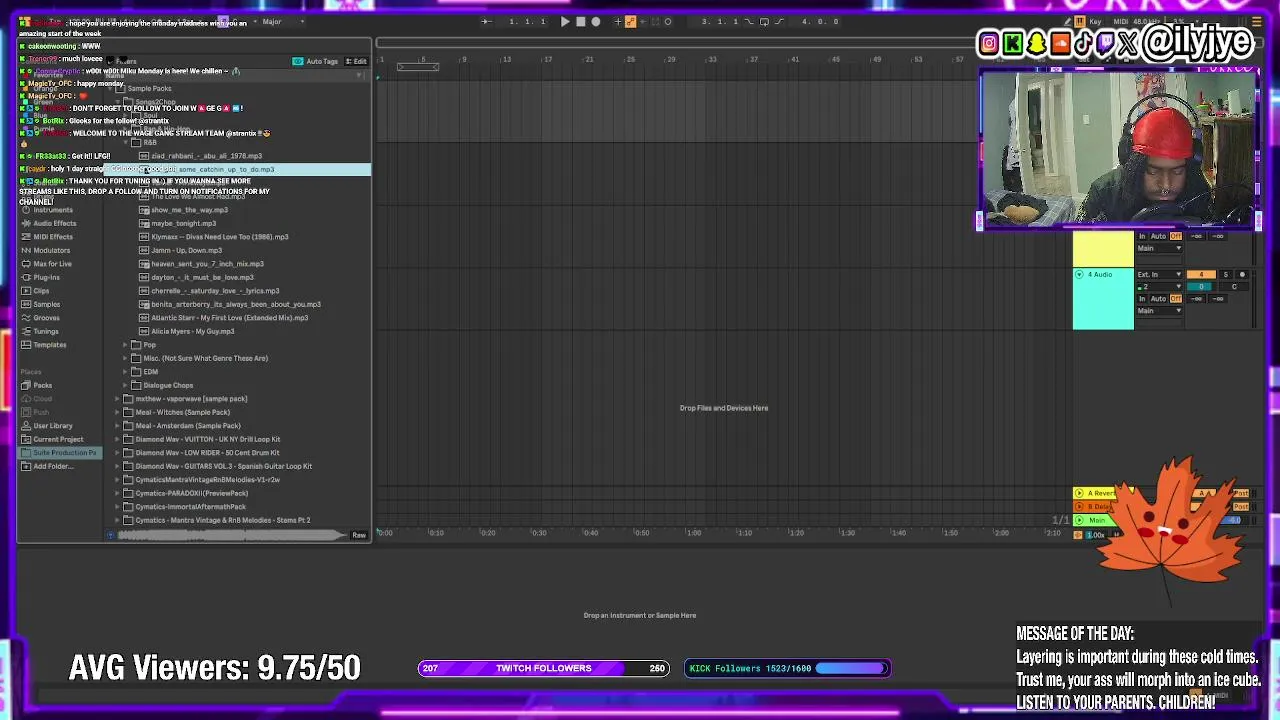Image resolution: width=1280 pixels, height=720 pixels.
Task: Select the highlighted Suite Production place
Action: click(60, 453)
